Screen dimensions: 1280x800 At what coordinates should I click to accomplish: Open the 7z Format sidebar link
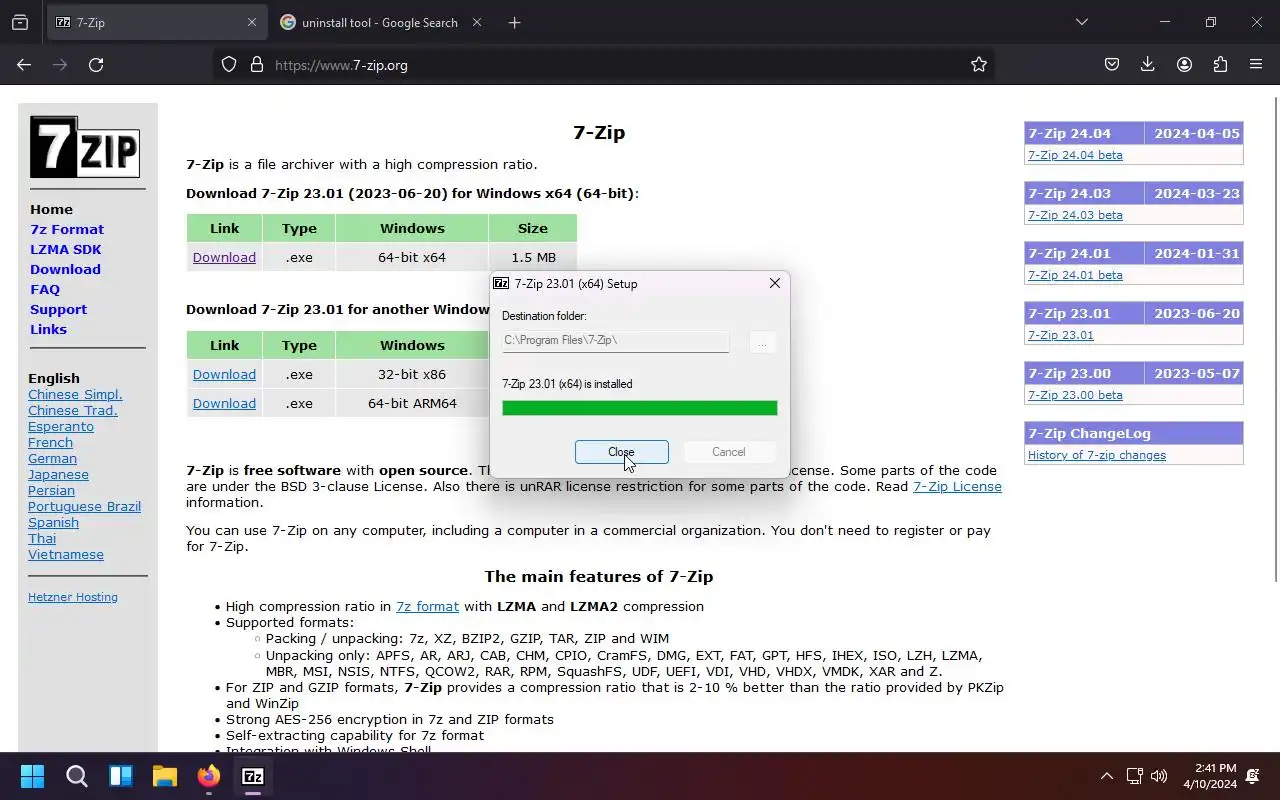(67, 229)
